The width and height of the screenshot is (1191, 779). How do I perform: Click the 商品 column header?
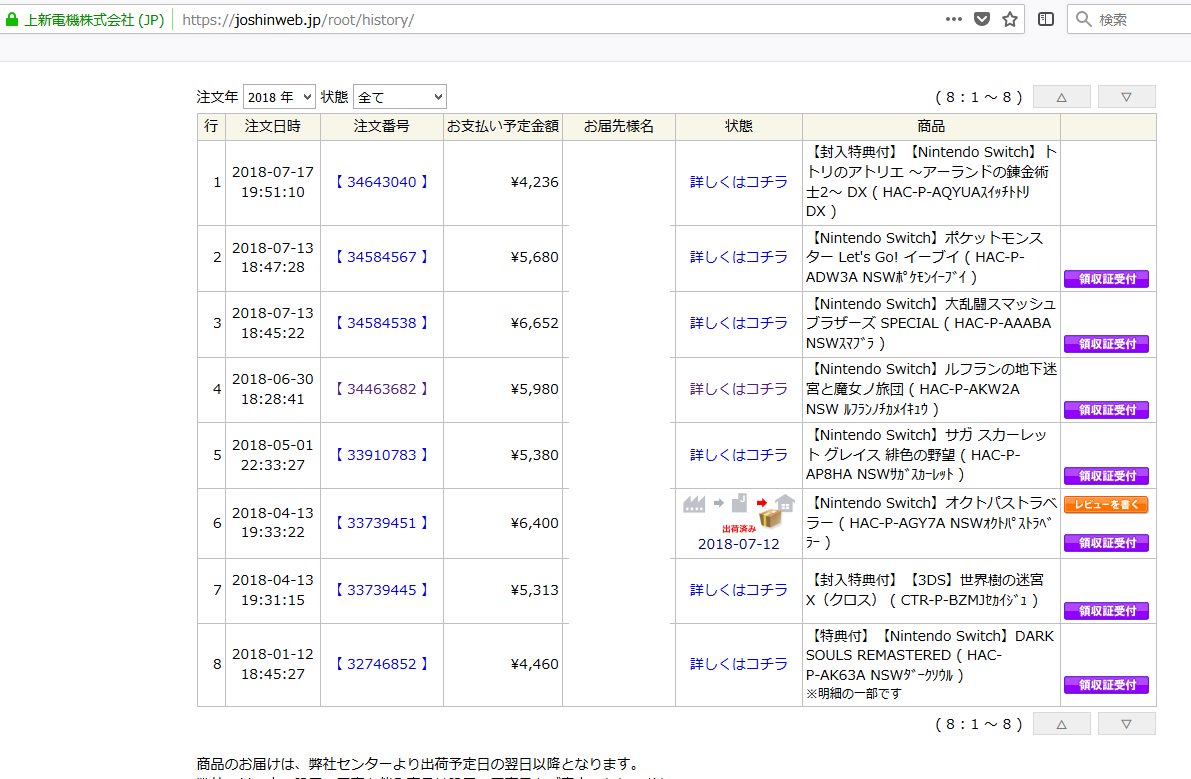point(931,127)
